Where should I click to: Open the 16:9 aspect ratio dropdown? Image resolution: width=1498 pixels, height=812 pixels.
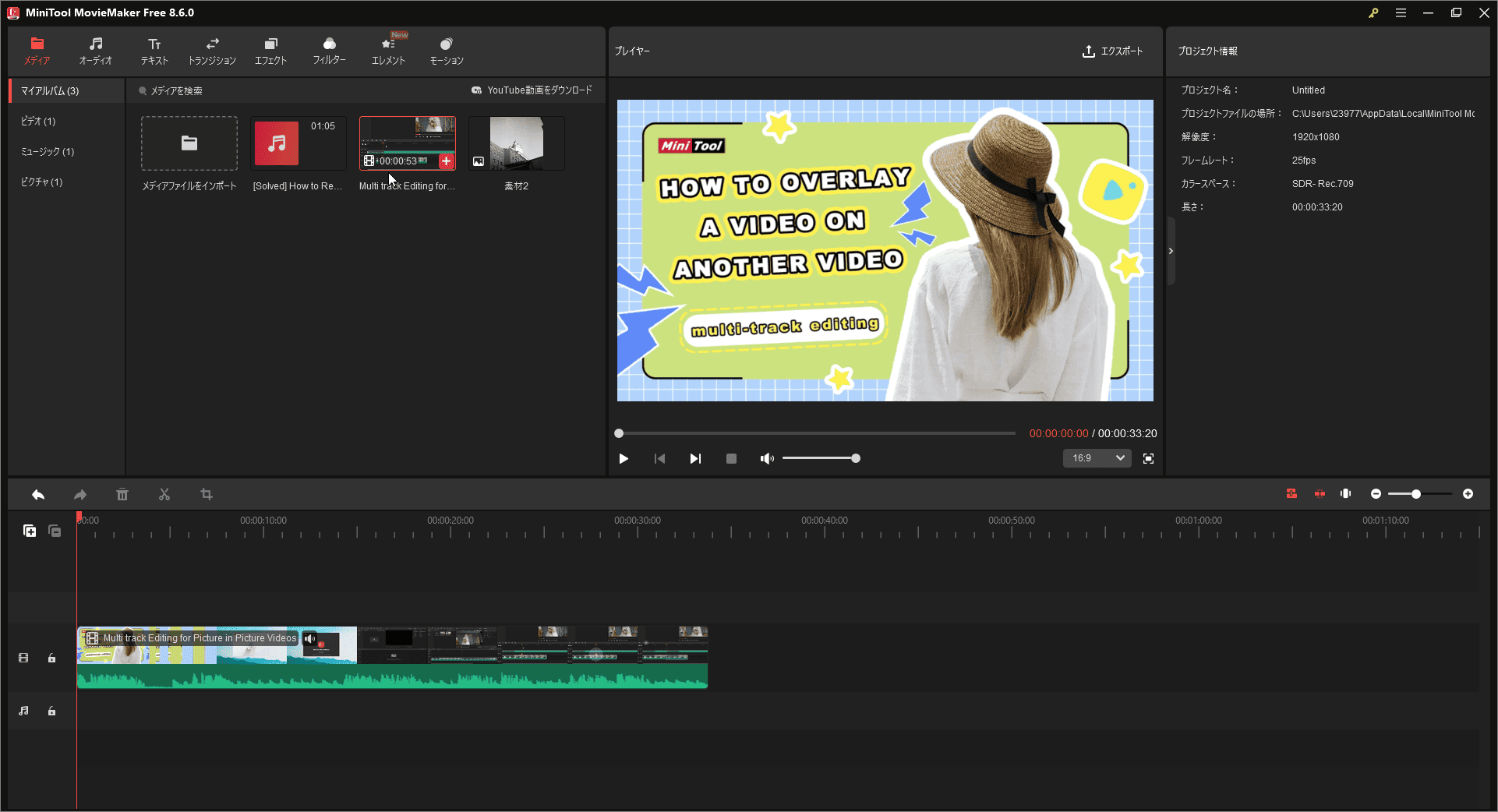tap(1096, 458)
